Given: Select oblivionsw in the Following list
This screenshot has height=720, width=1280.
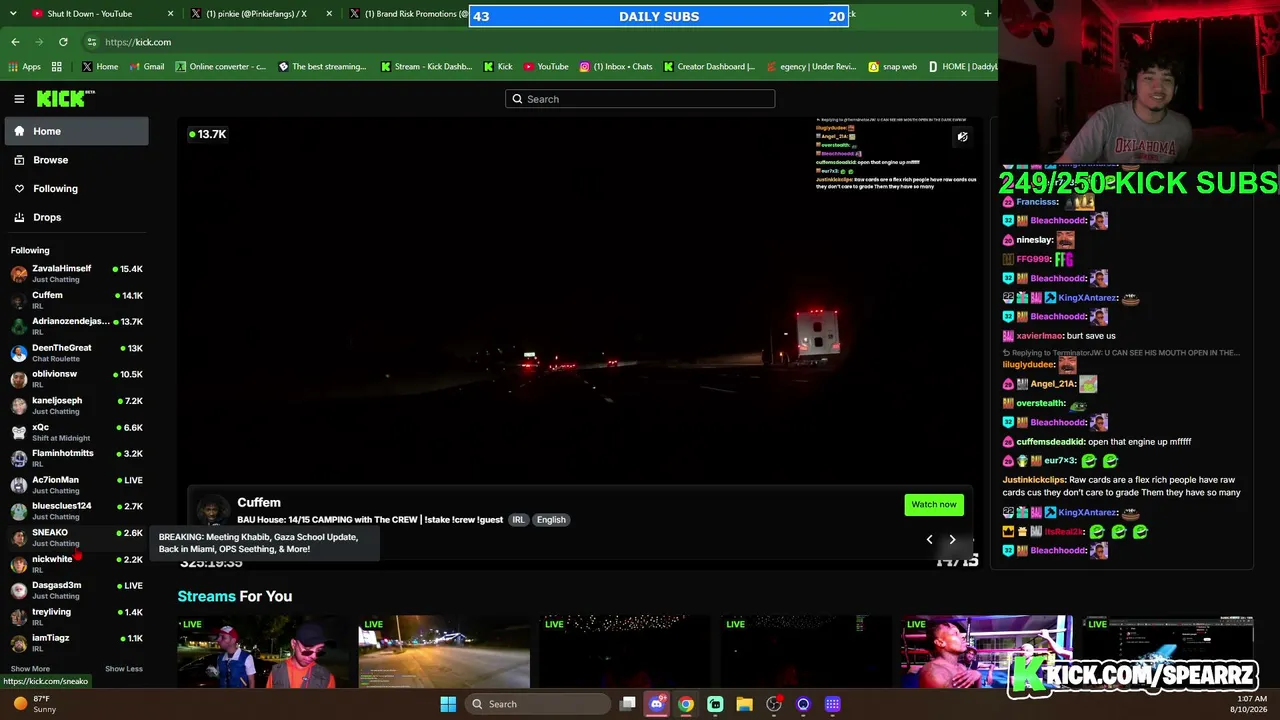Looking at the screenshot, I should click(x=77, y=379).
